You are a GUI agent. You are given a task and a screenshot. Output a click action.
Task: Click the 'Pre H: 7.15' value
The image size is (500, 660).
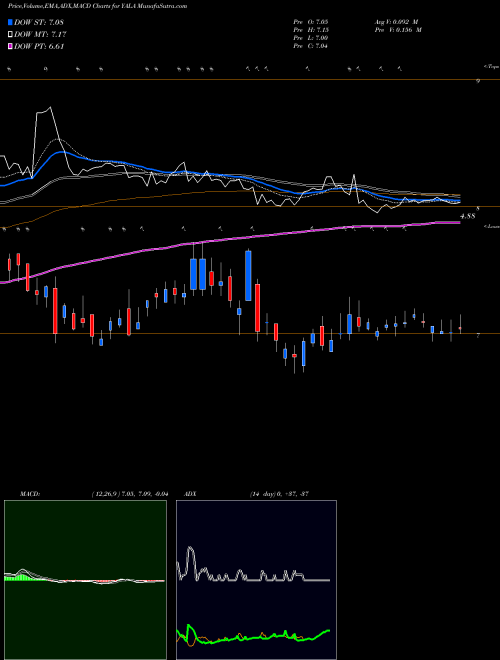point(311,30)
